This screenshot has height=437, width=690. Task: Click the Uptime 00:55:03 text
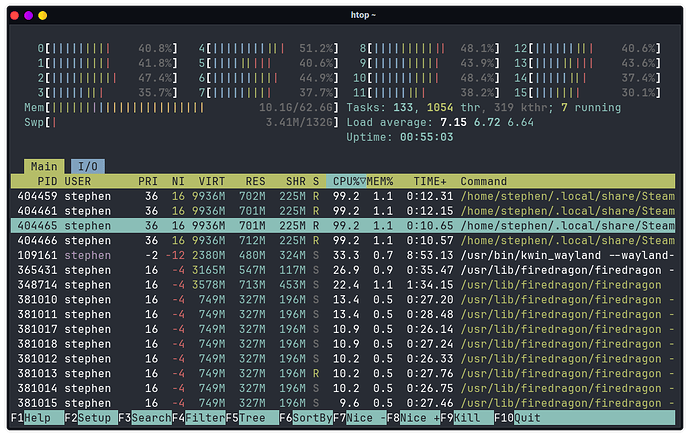(x=400, y=137)
